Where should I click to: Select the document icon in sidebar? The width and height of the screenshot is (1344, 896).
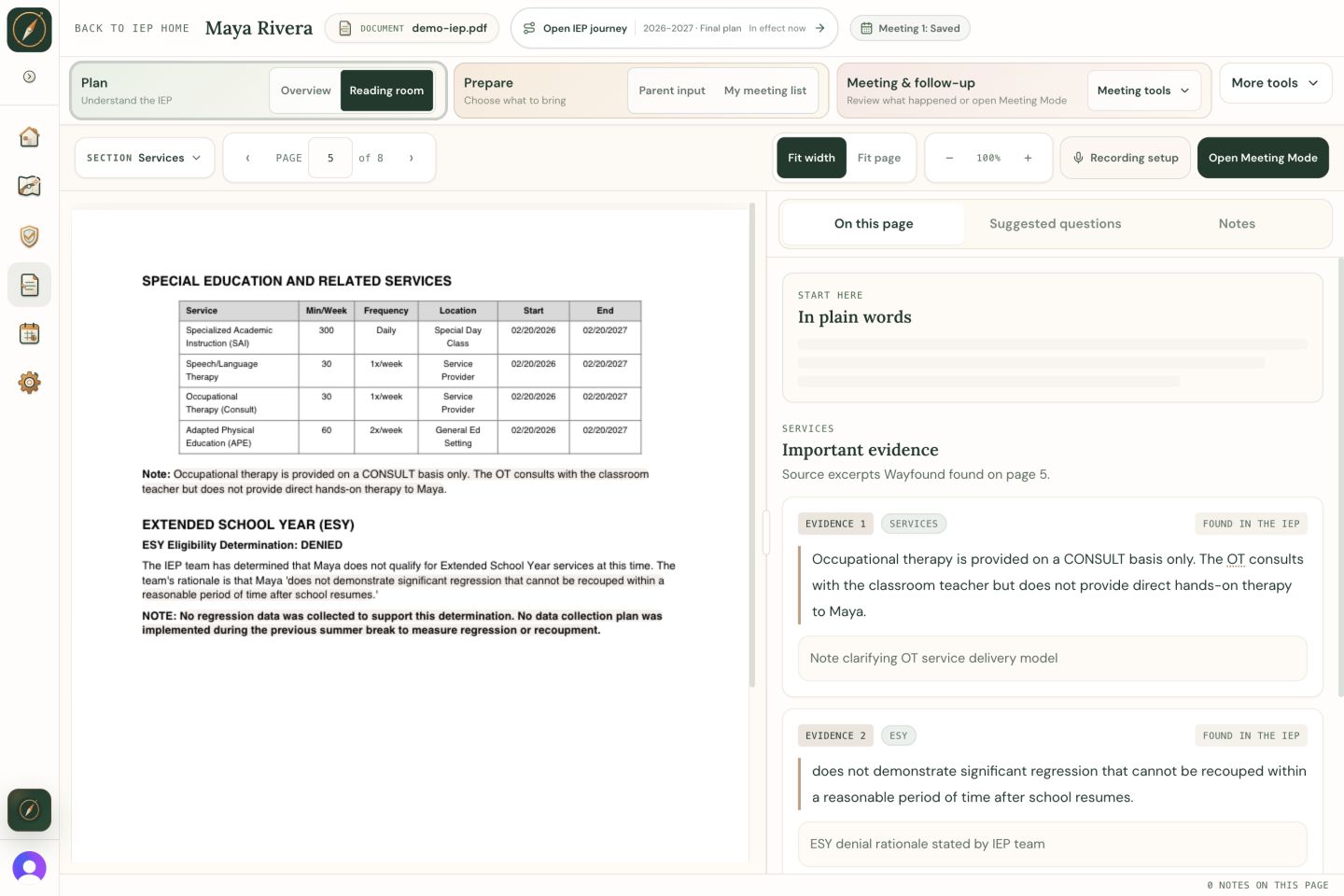(x=29, y=285)
